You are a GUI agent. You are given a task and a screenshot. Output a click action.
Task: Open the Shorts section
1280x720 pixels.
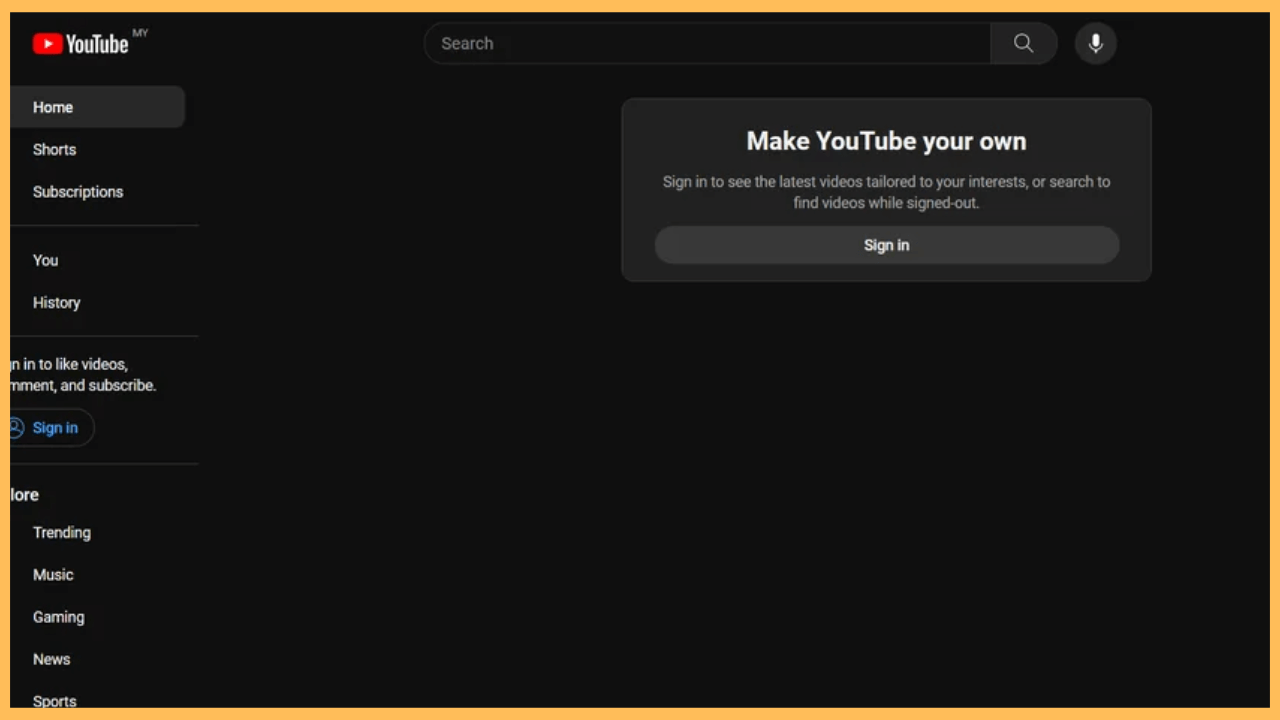coord(54,149)
